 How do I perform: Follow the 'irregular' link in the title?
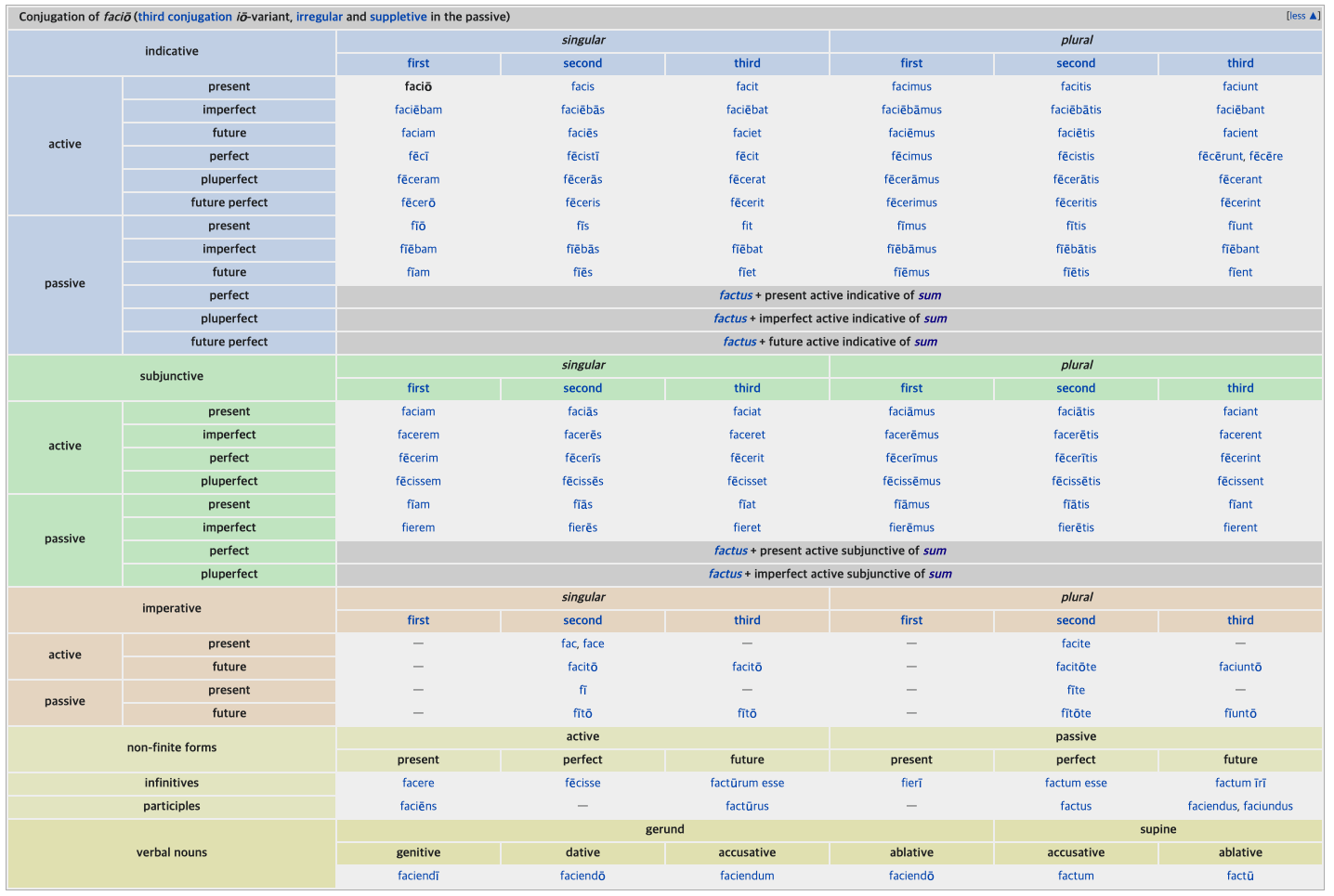pos(319,17)
